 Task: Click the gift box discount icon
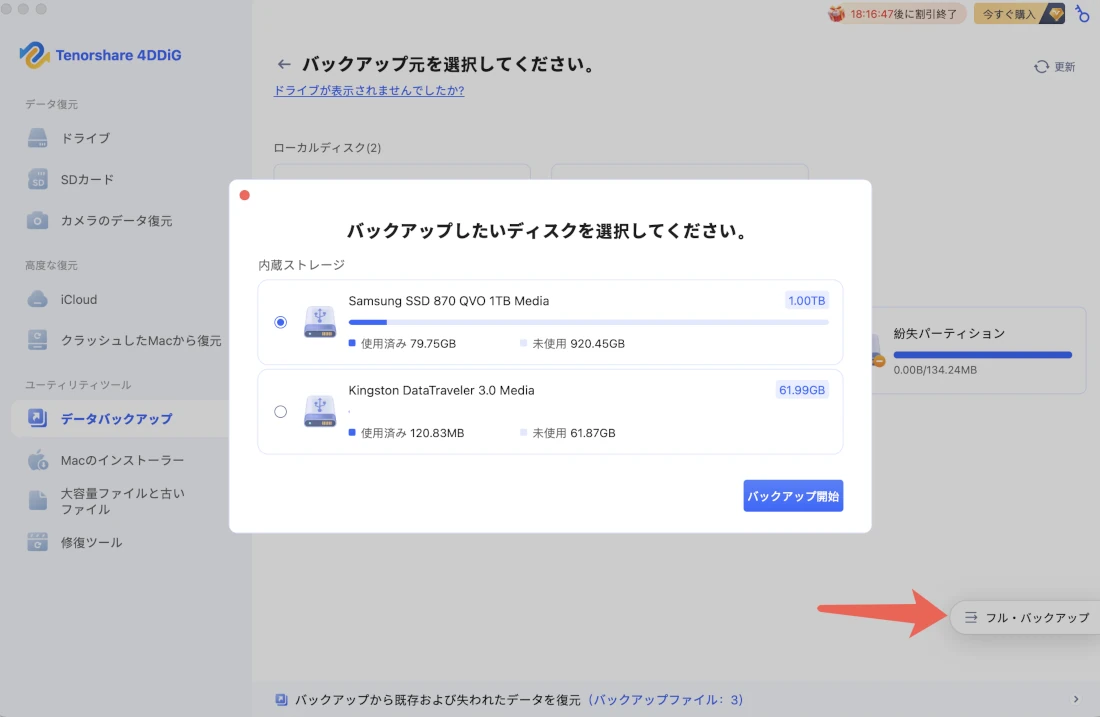click(x=836, y=13)
